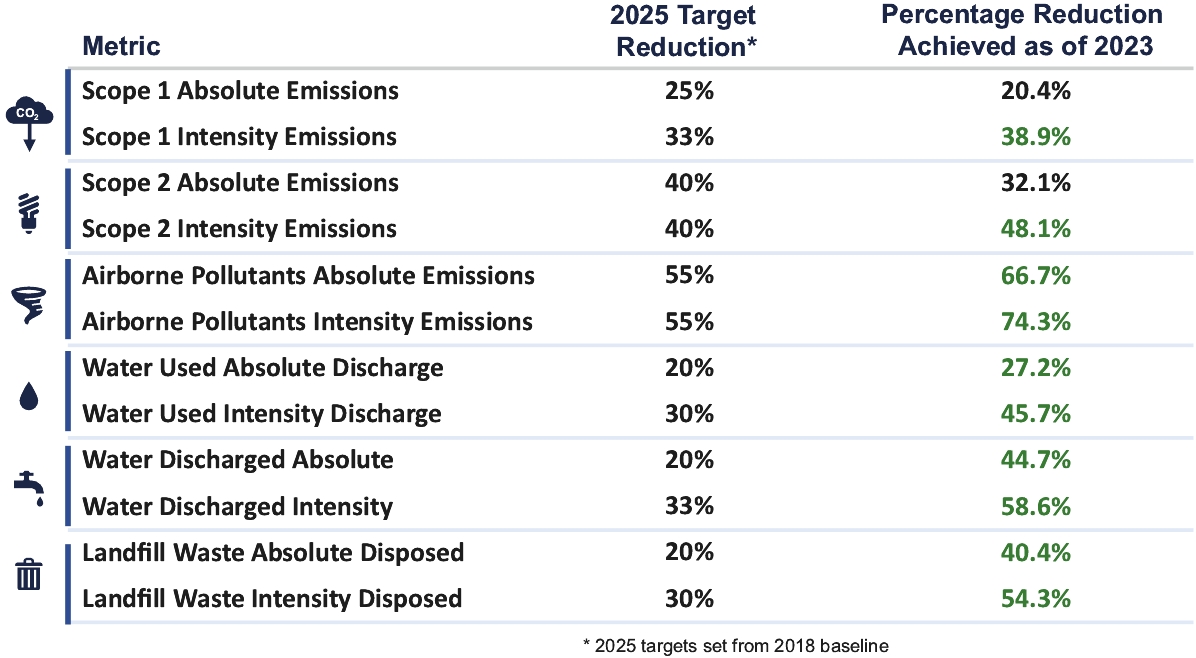This screenshot has height=658, width=1196.
Task: Select Water Discharged Absolute label
Action: [x=238, y=460]
